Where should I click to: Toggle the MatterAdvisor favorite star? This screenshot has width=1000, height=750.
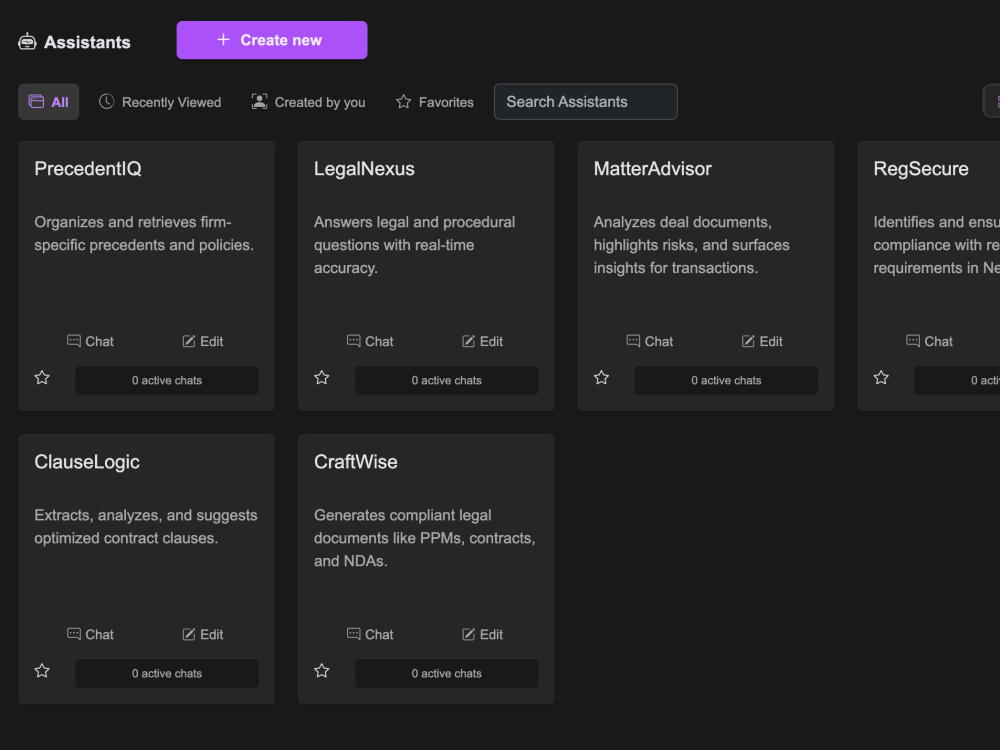tap(601, 378)
